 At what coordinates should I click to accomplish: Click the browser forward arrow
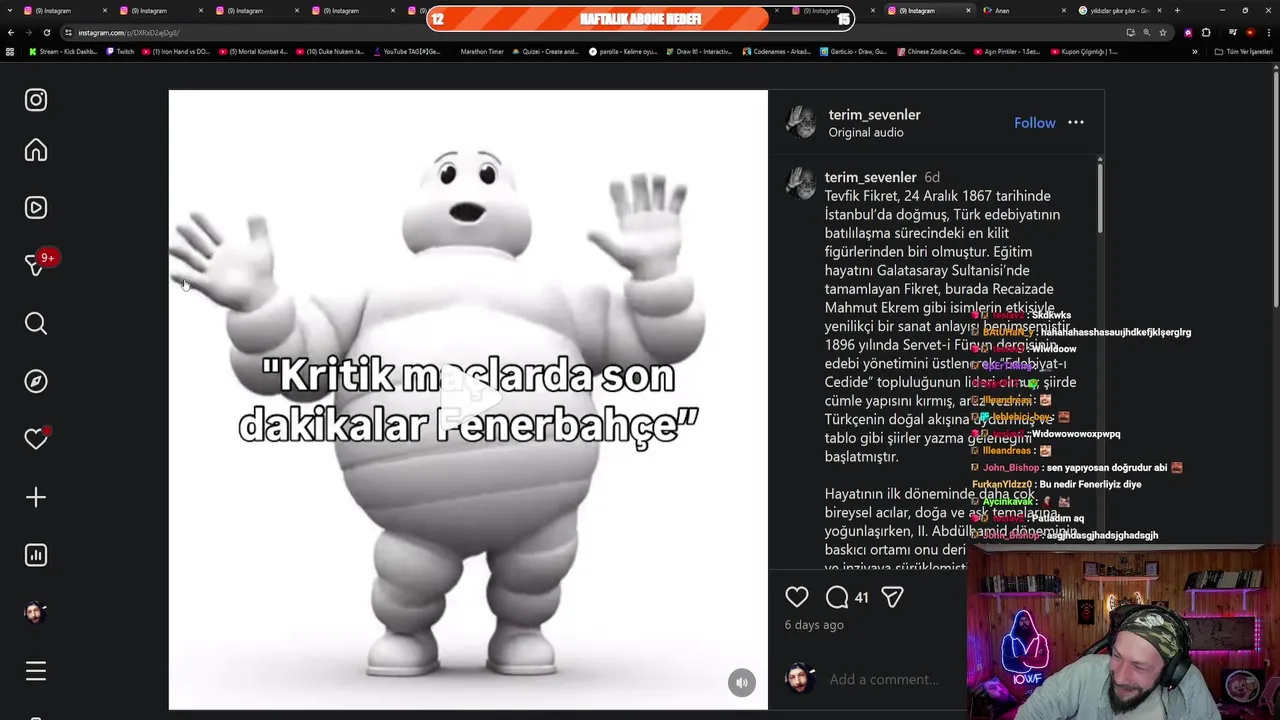(29, 33)
